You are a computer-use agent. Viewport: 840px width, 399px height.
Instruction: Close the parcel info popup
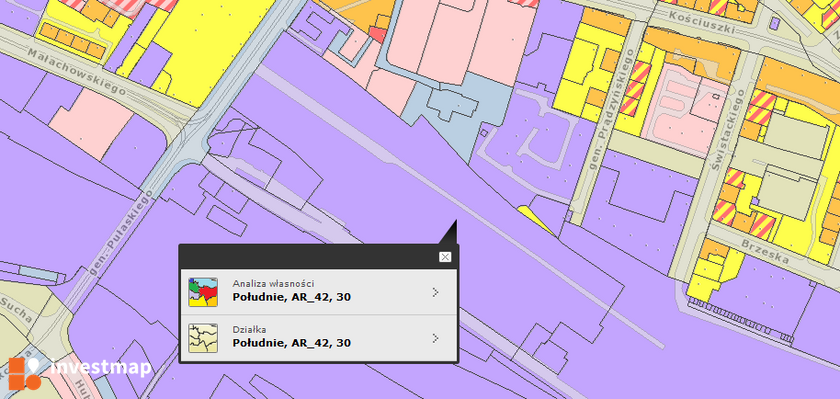445,257
